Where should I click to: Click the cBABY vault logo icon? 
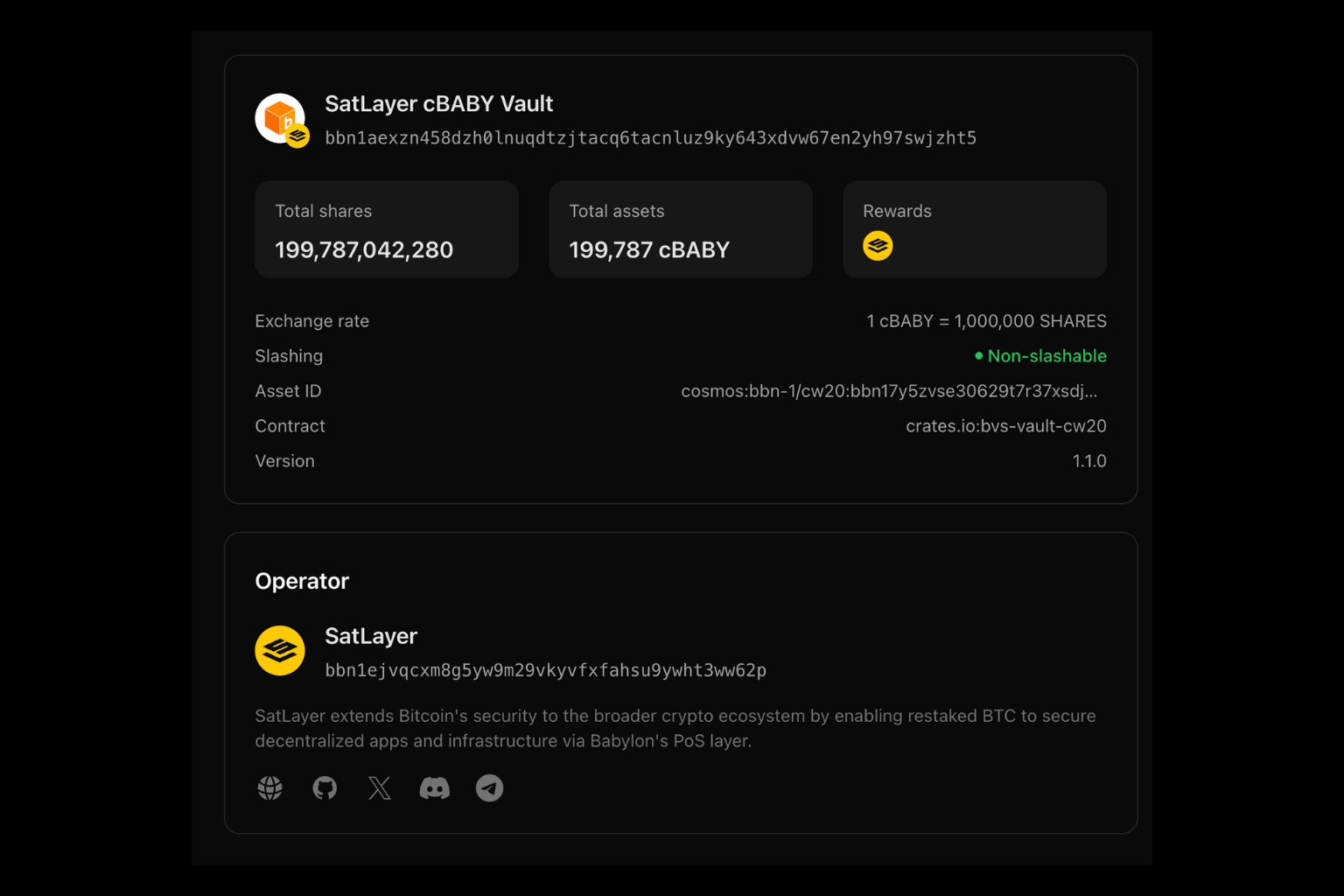(281, 120)
